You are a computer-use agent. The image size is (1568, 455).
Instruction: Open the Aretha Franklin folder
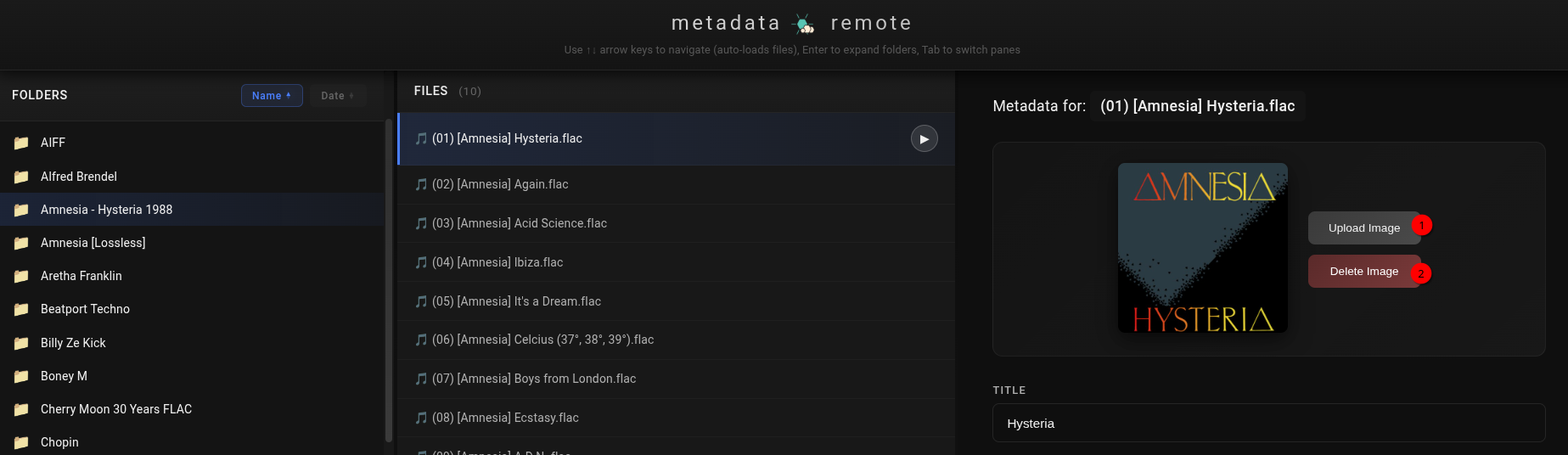point(192,276)
